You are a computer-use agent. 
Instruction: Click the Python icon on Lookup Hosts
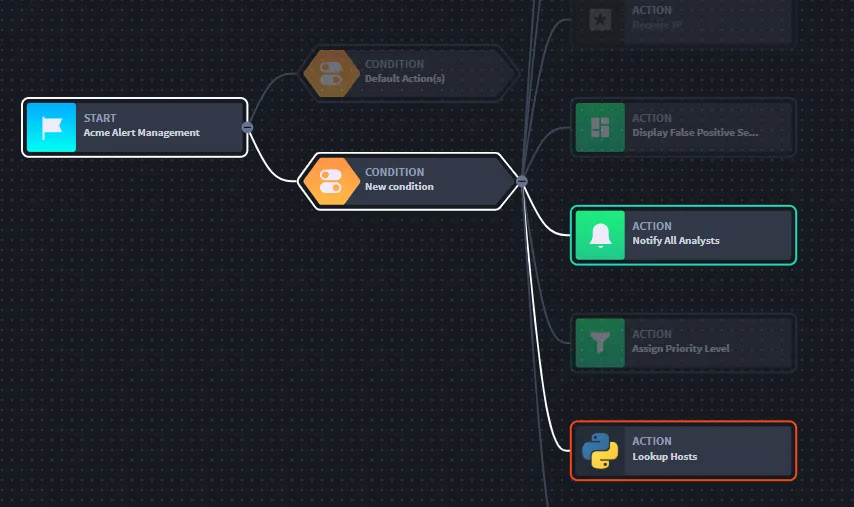pos(600,451)
